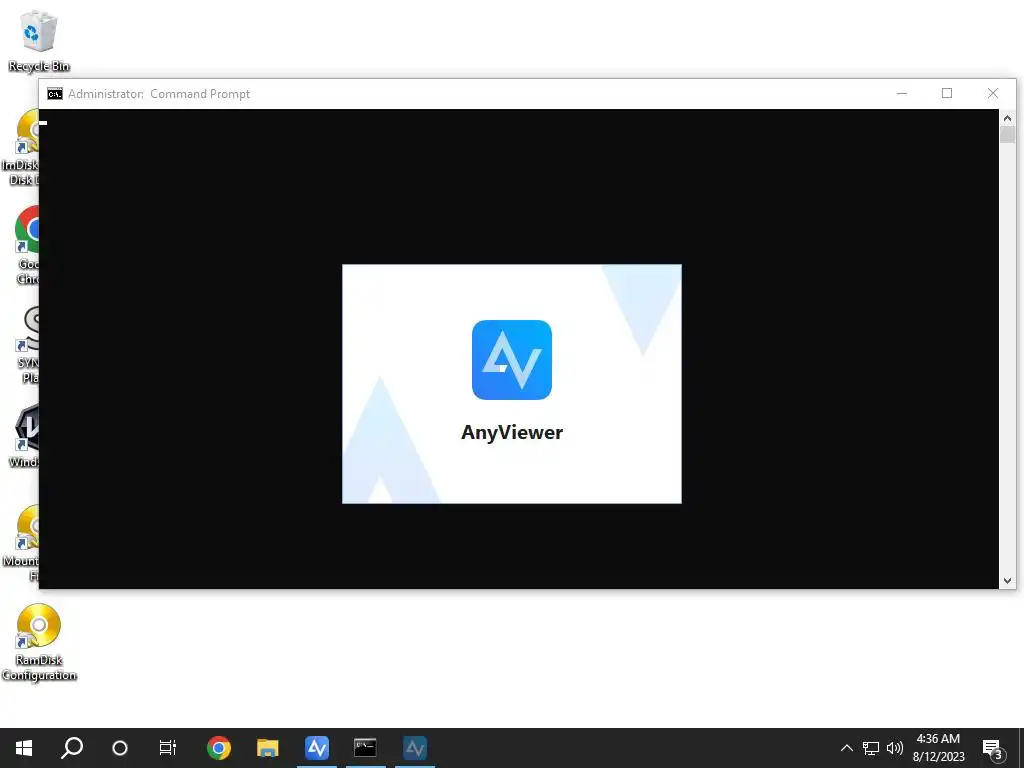Open the Recycle Bin desktop icon
This screenshot has height=768, width=1024.
(38, 40)
